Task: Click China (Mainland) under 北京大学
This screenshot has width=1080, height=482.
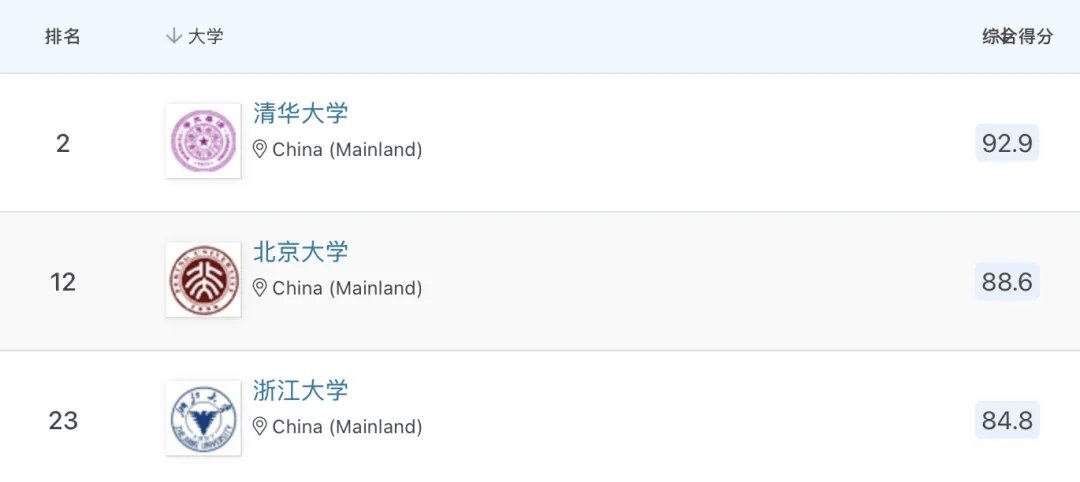Action: [347, 288]
